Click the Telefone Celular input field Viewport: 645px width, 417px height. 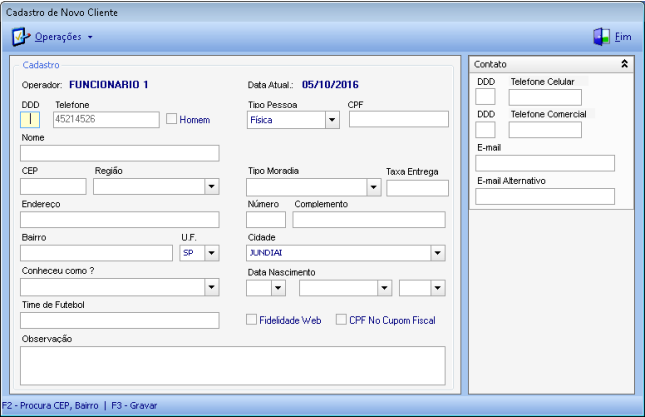coord(545,97)
